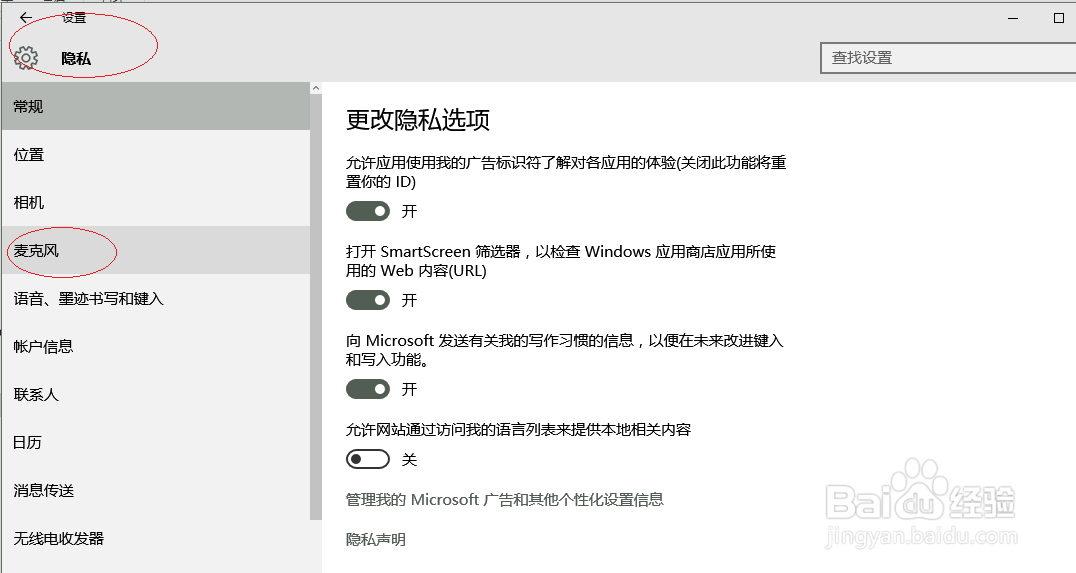Click the sidebar scroll-up arrow
Image resolution: width=1076 pixels, height=573 pixels.
(316, 88)
